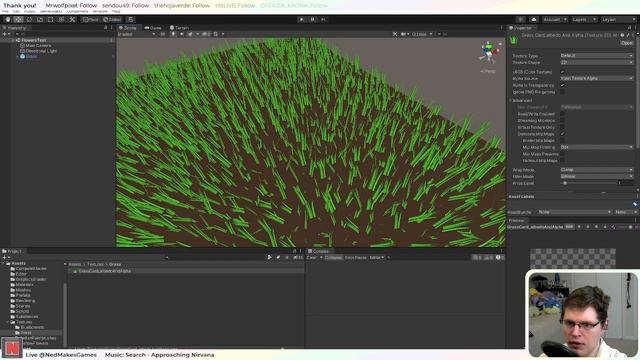Toggle 2D scene view mode
Image resolution: width=640 pixels, height=360 pixels.
[x=162, y=34]
